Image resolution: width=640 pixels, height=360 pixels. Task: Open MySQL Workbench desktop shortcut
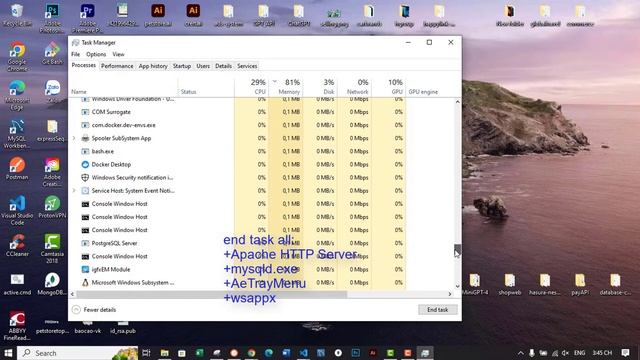pos(17,133)
